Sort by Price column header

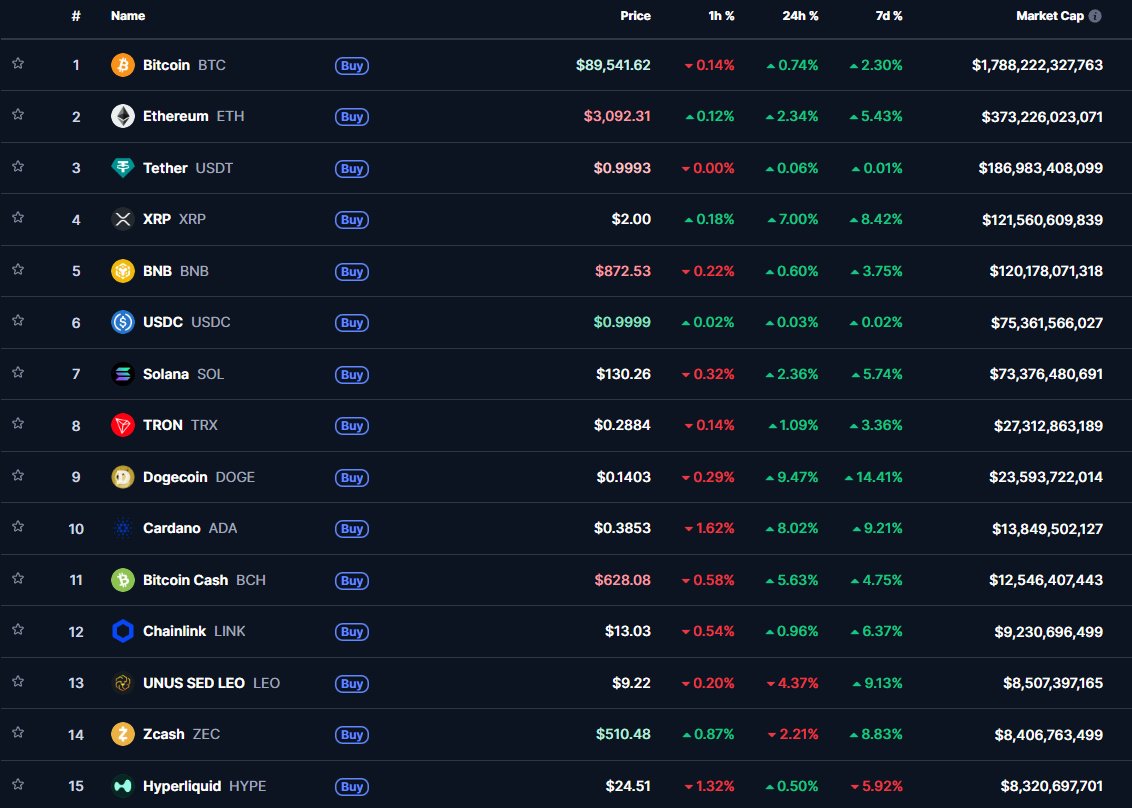coord(635,16)
